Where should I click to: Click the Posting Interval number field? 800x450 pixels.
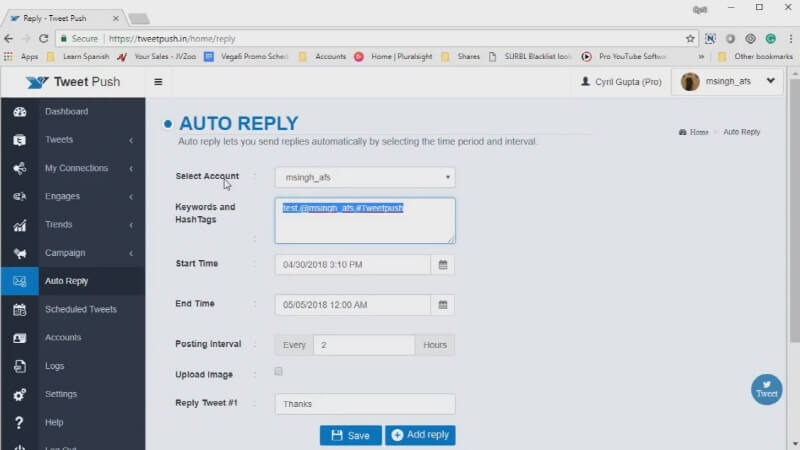pyautogui.click(x=364, y=345)
